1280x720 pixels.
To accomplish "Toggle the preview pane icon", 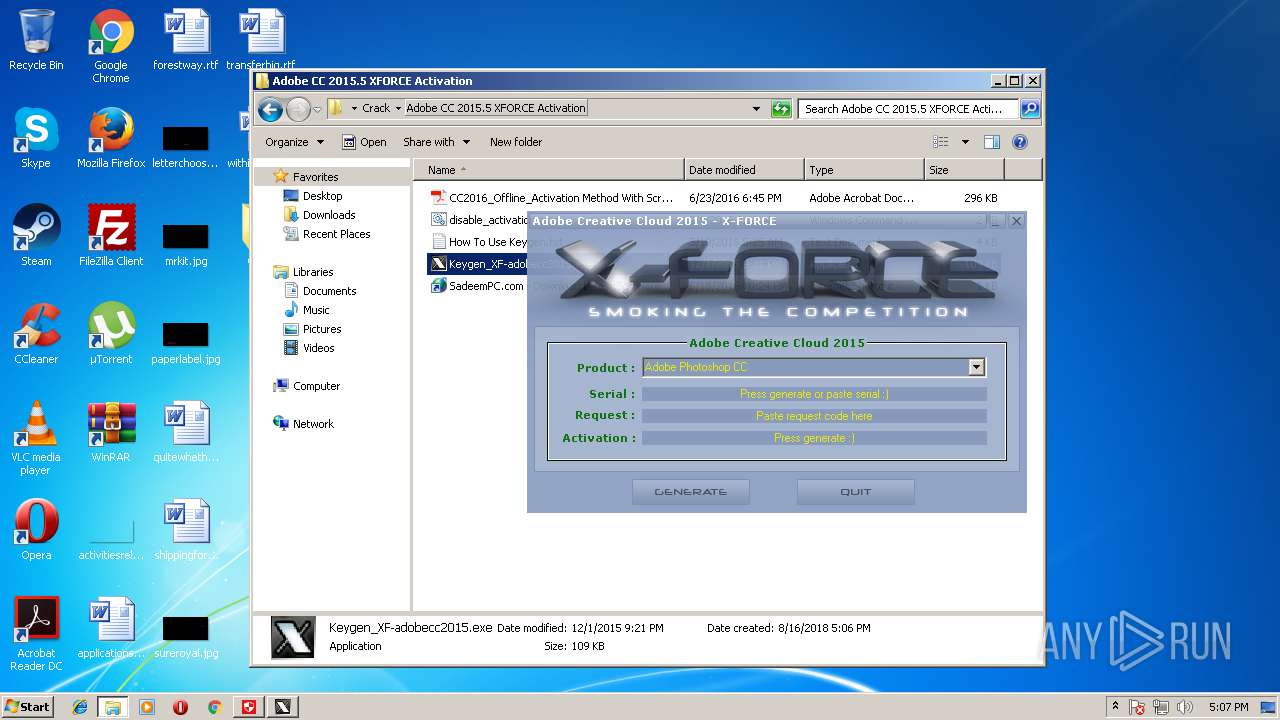I will click(x=992, y=142).
